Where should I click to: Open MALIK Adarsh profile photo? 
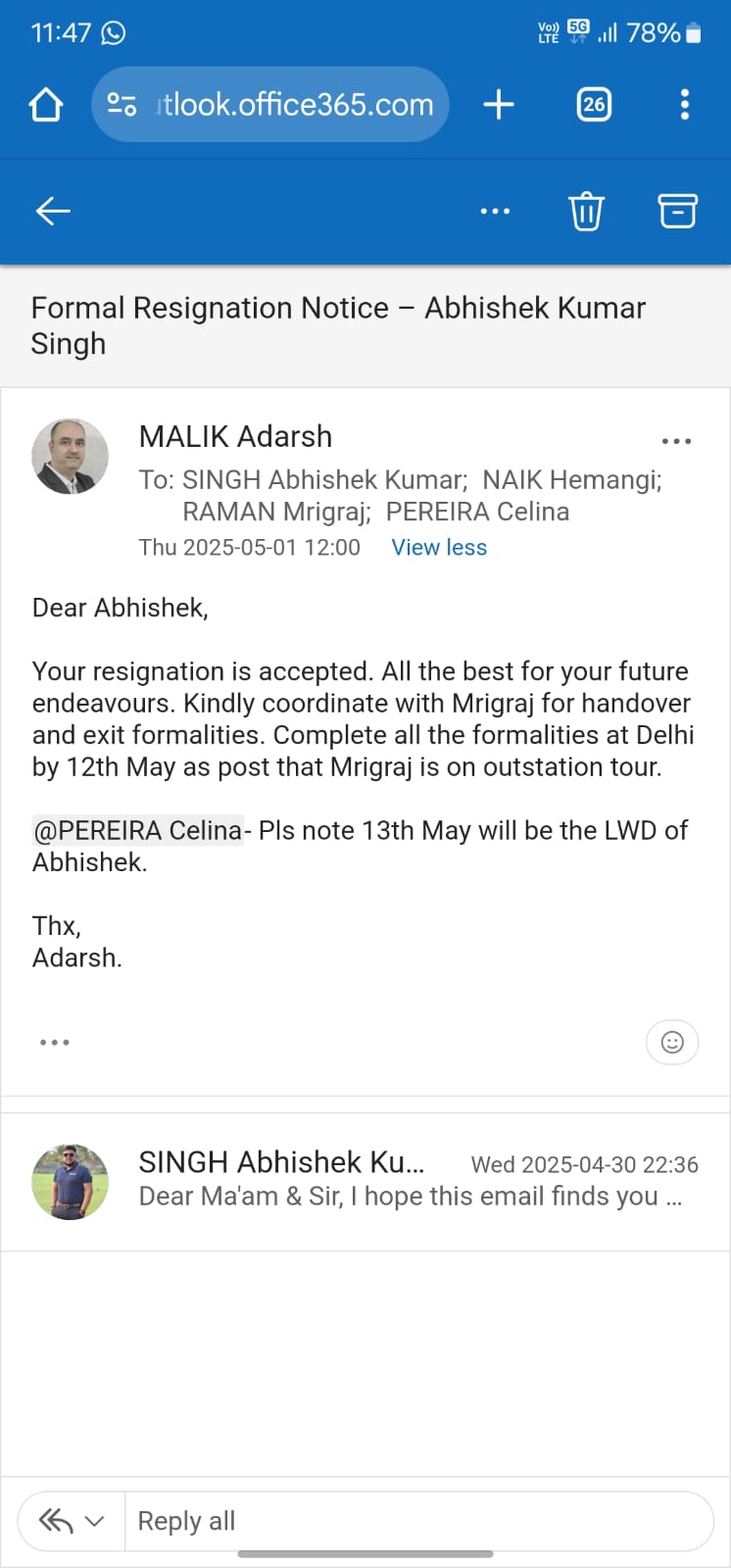tap(70, 456)
